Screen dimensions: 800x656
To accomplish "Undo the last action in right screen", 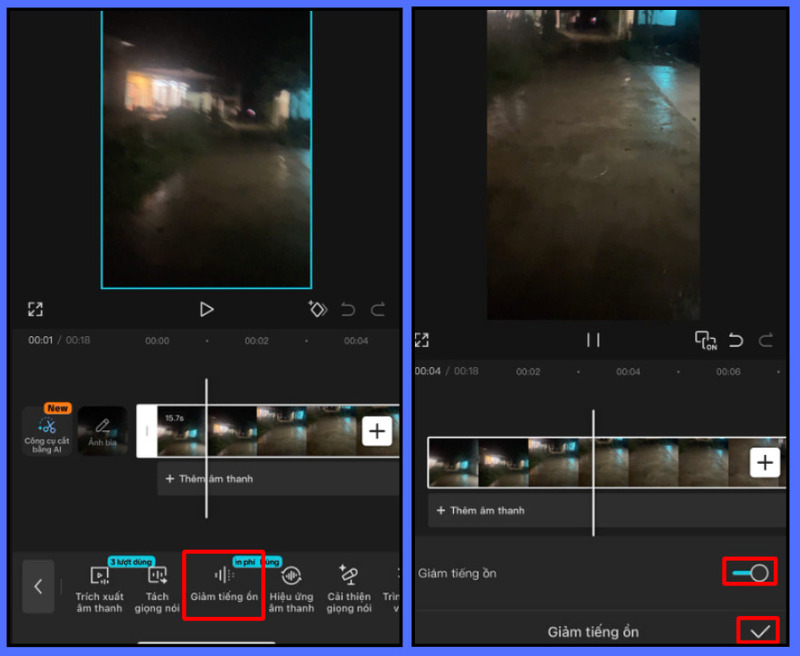I will (x=736, y=340).
